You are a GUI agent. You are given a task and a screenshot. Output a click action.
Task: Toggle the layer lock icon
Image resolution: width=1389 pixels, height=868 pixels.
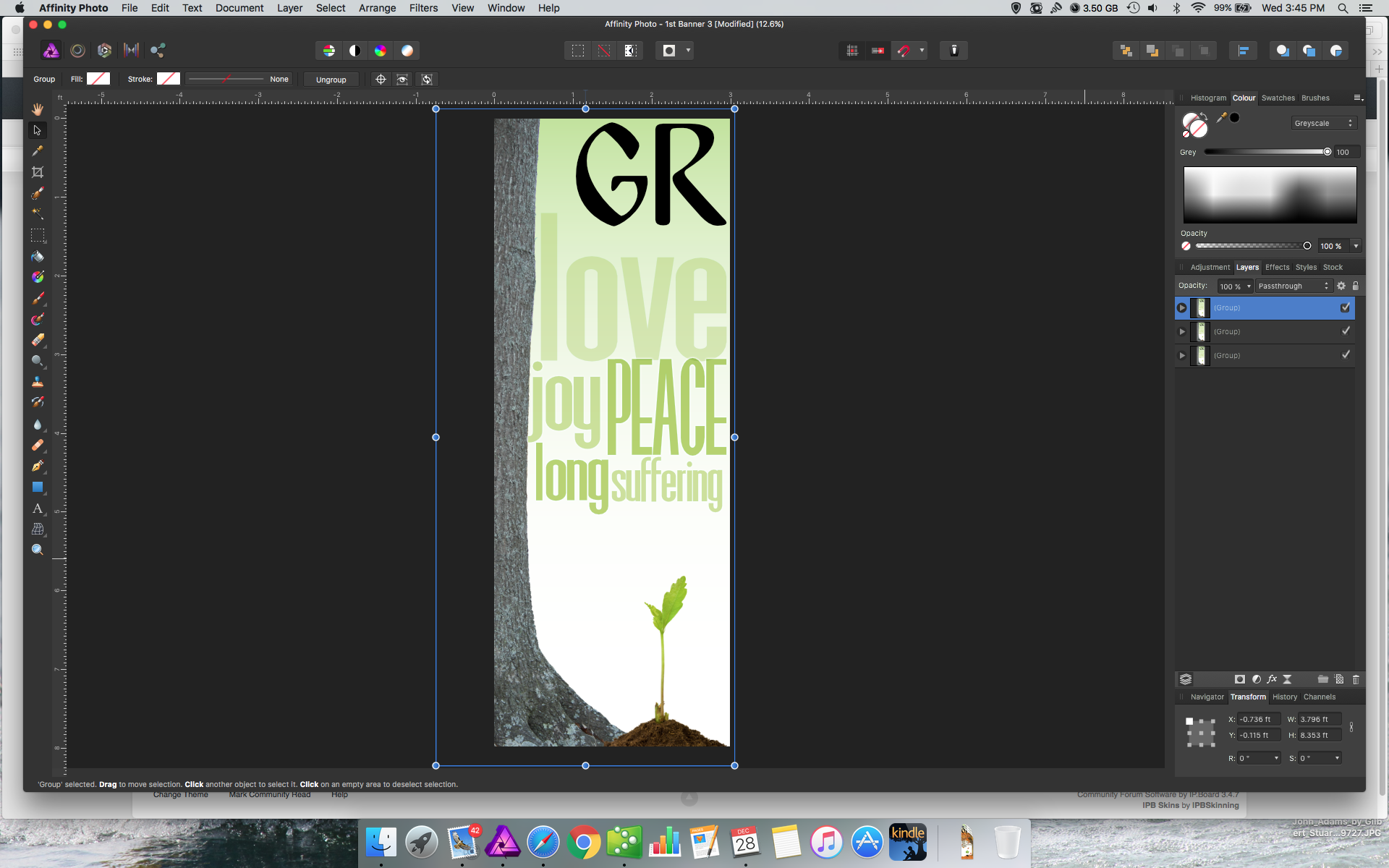(1356, 286)
